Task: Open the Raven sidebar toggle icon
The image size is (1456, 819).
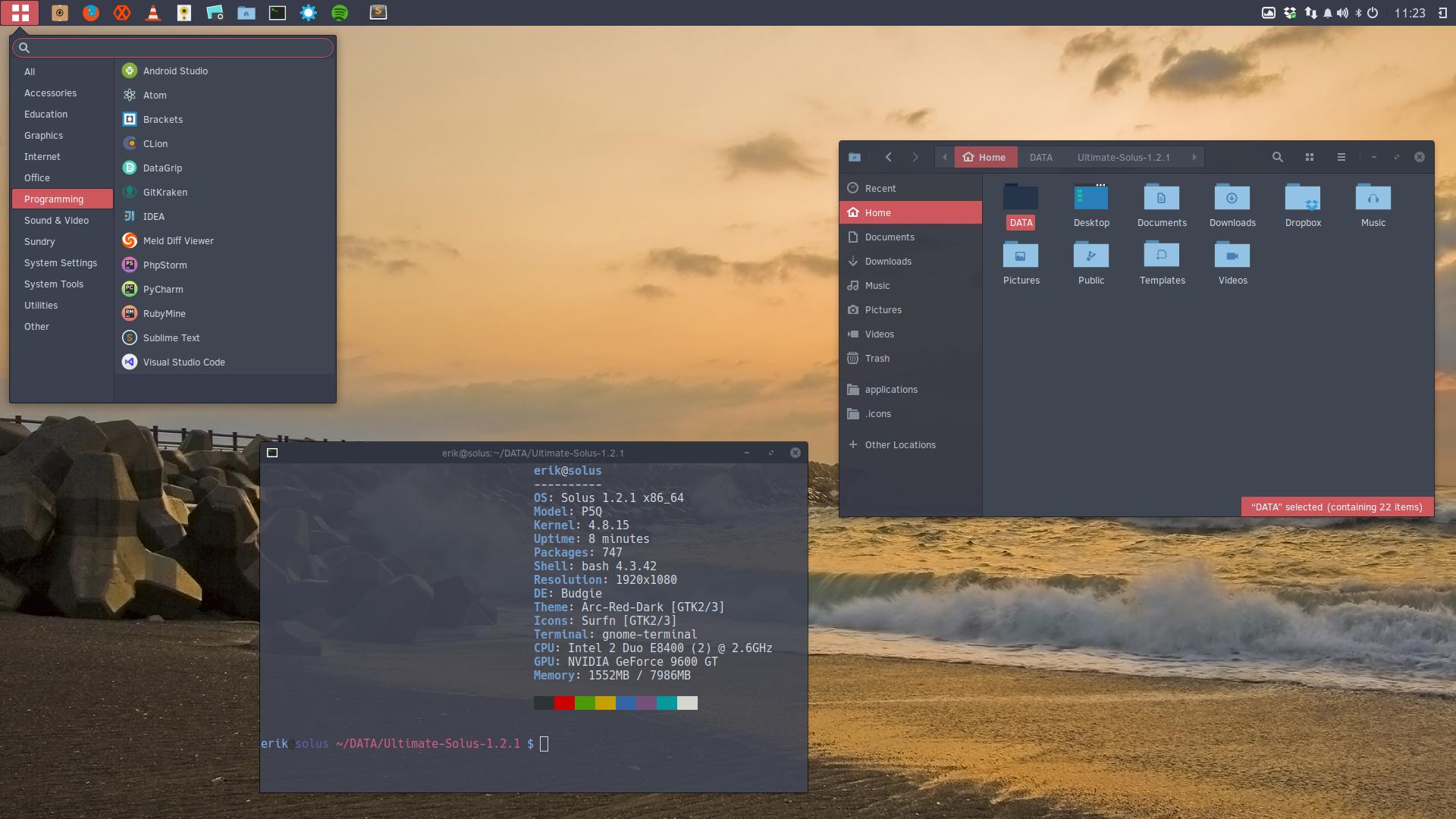Action: tap(1442, 12)
